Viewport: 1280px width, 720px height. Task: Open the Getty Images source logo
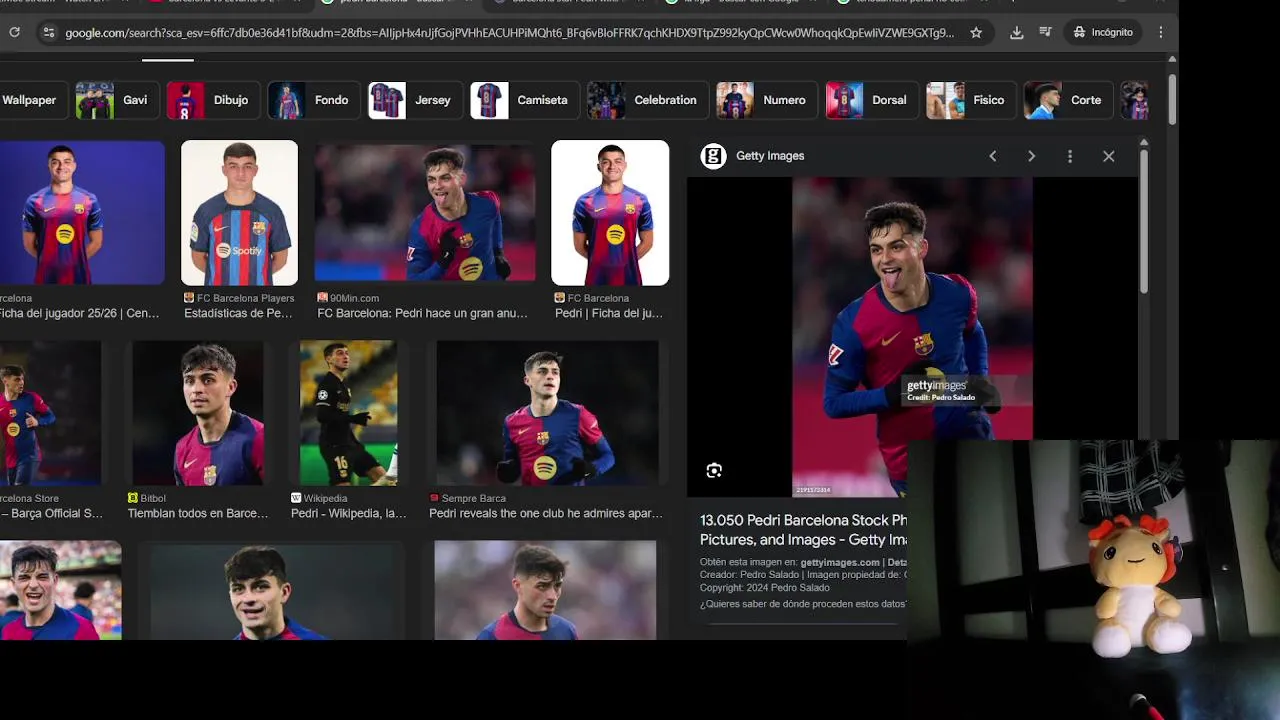point(713,156)
